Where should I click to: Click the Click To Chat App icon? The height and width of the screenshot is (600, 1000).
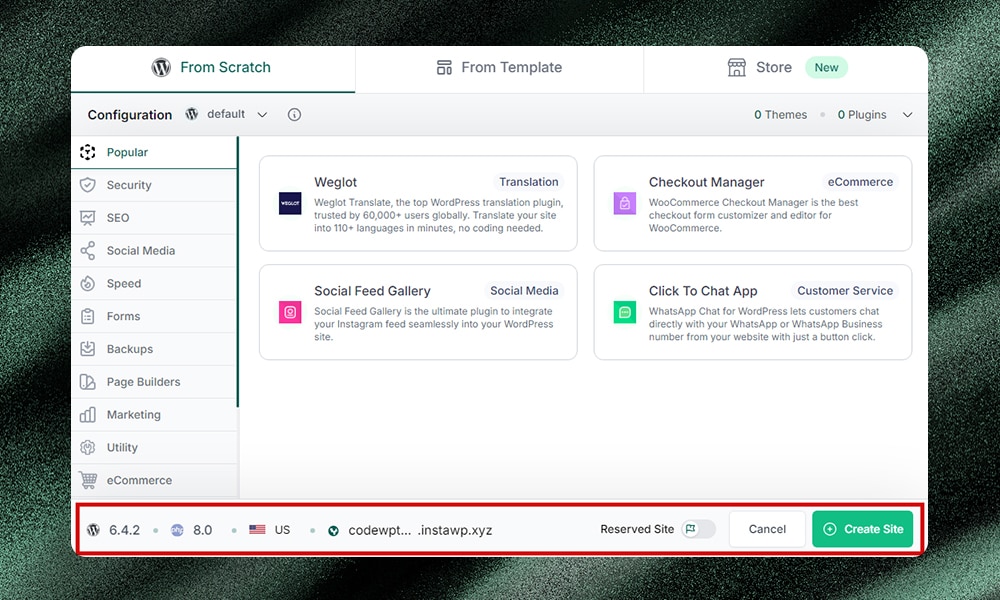click(624, 312)
